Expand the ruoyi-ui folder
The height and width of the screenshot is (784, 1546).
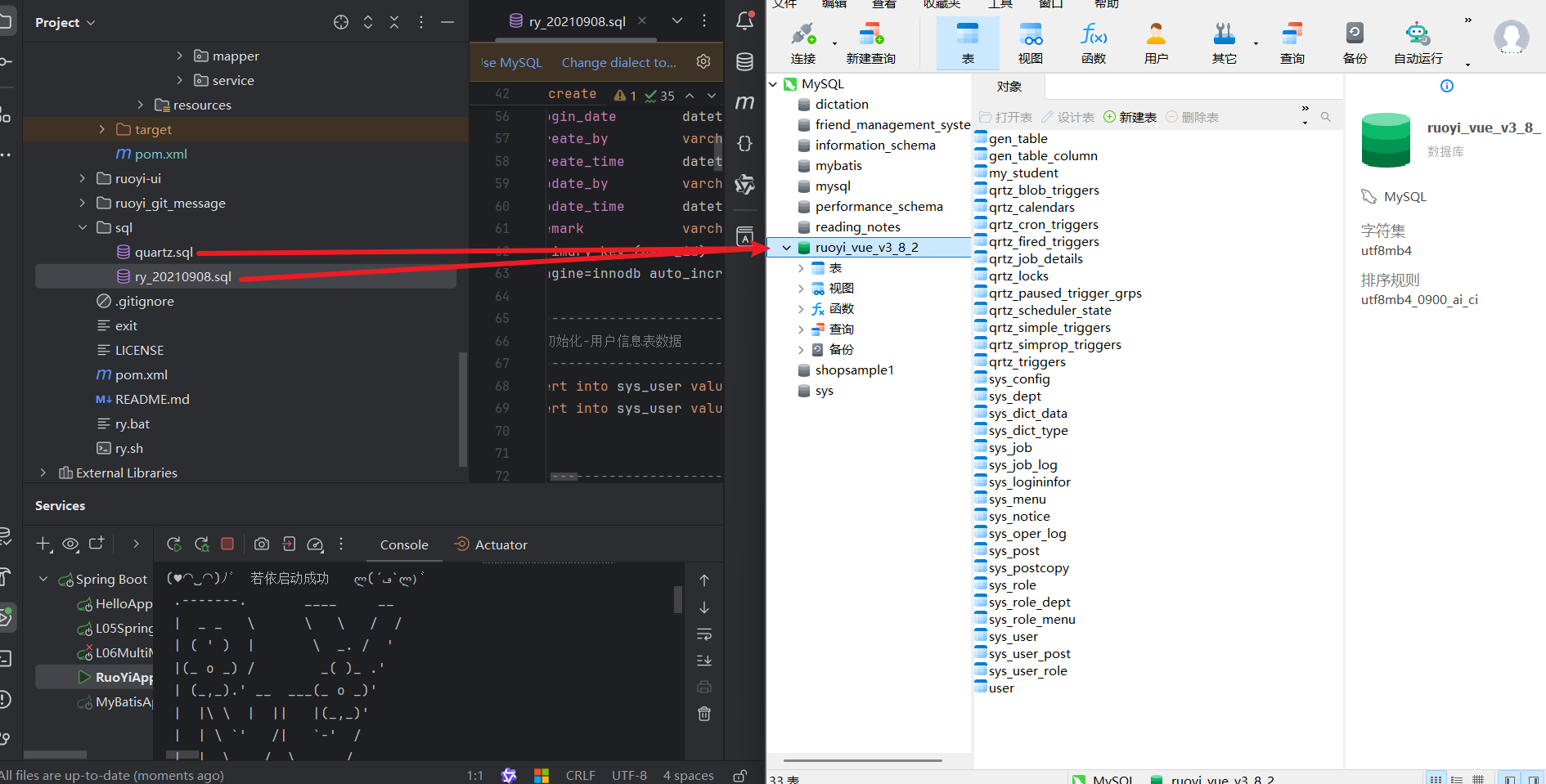[x=82, y=178]
